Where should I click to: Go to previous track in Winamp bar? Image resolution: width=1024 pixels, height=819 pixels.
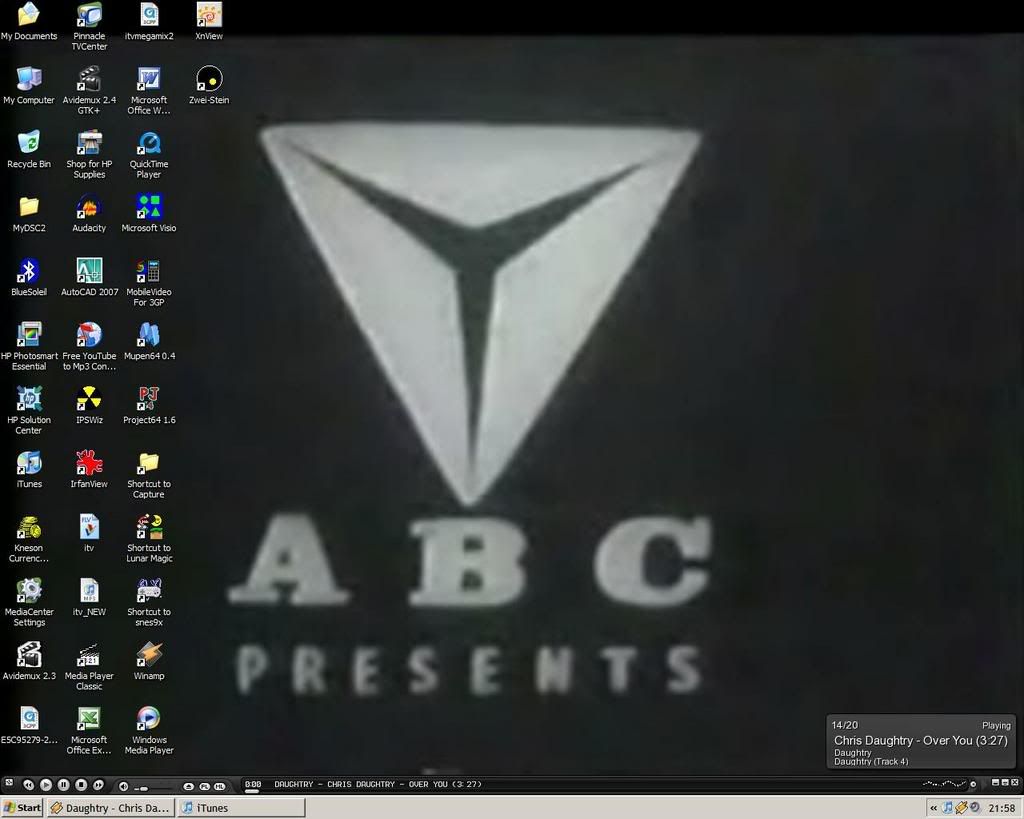point(29,784)
